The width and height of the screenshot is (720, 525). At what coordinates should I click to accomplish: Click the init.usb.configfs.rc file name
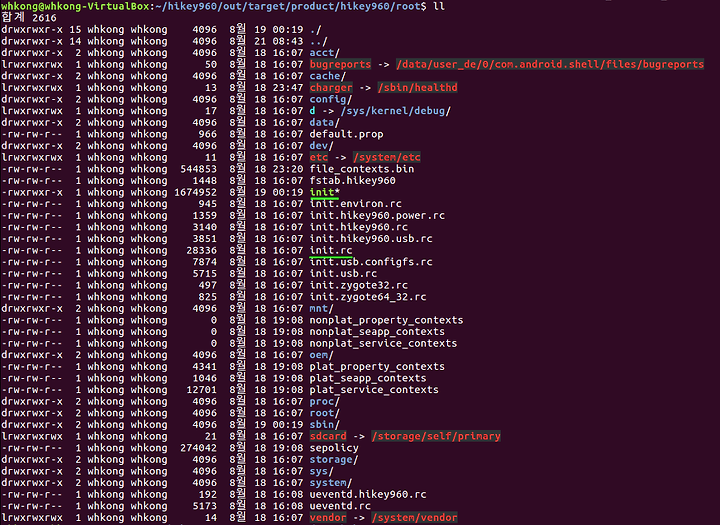tap(371, 262)
